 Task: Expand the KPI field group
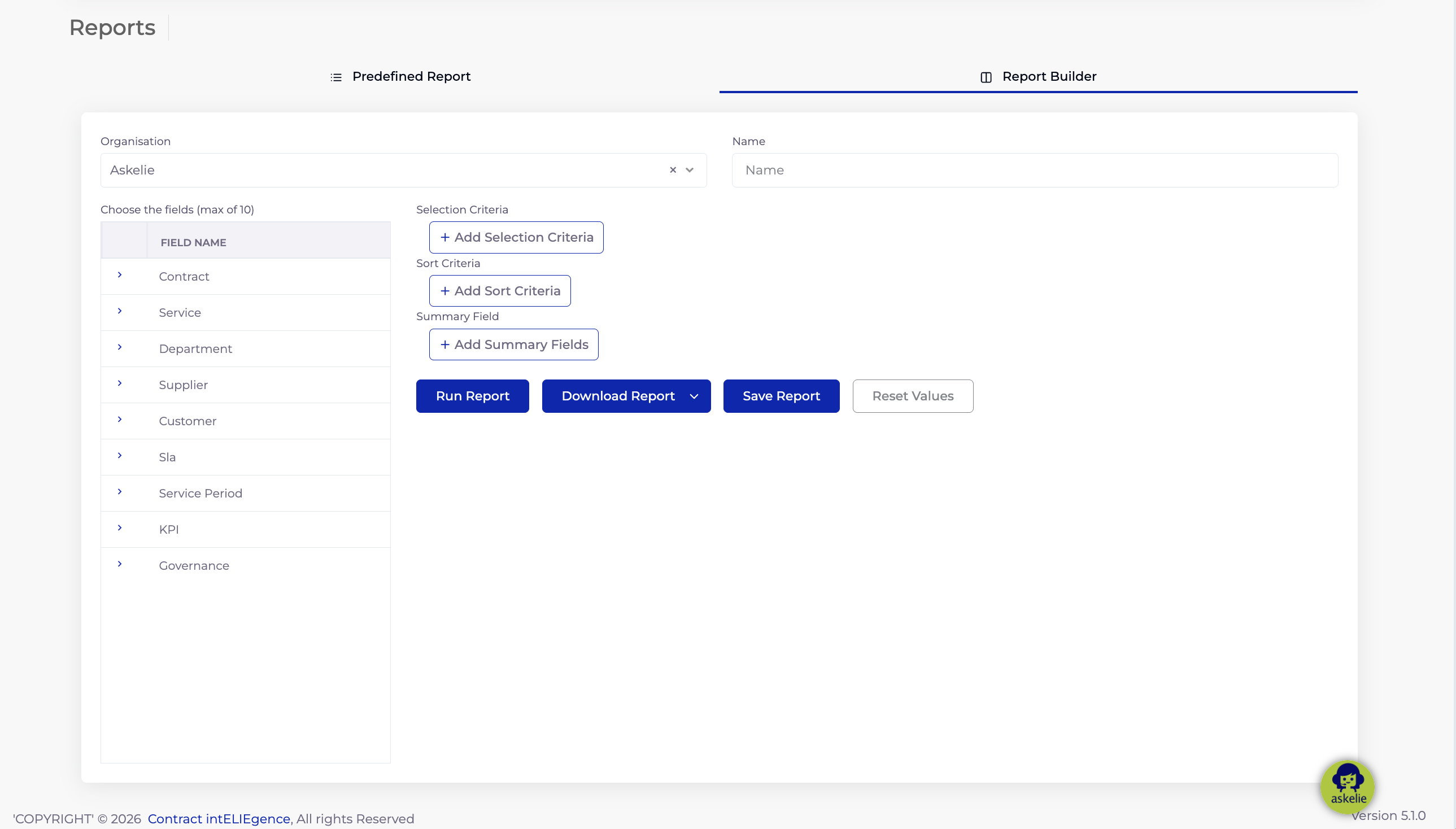[120, 528]
